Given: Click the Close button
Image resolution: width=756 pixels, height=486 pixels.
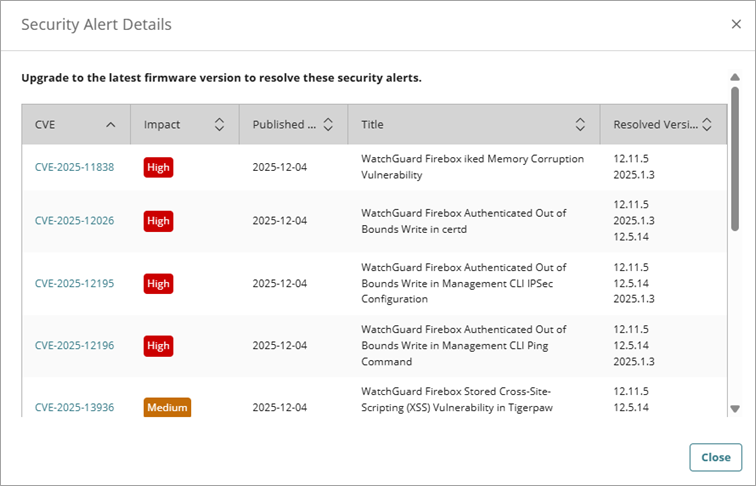Looking at the screenshot, I should click(x=716, y=457).
